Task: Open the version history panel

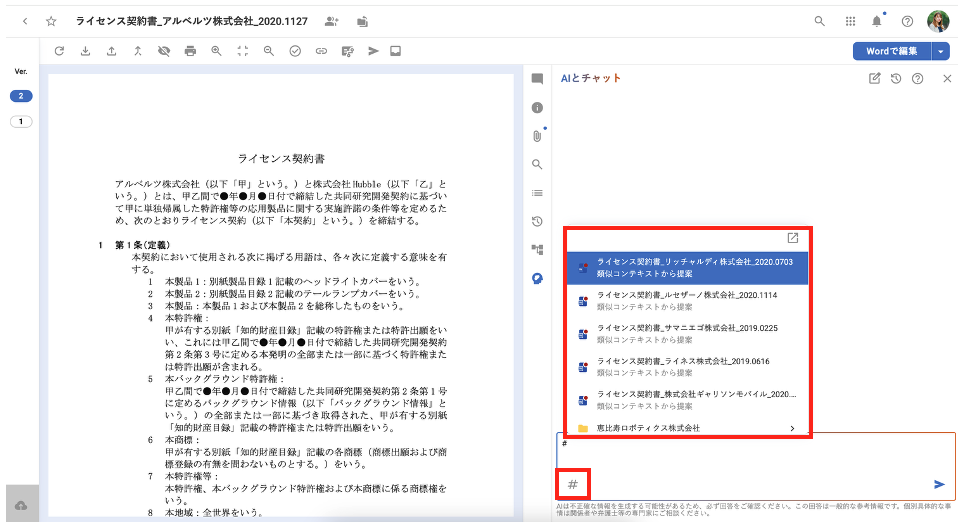Action: [537, 222]
